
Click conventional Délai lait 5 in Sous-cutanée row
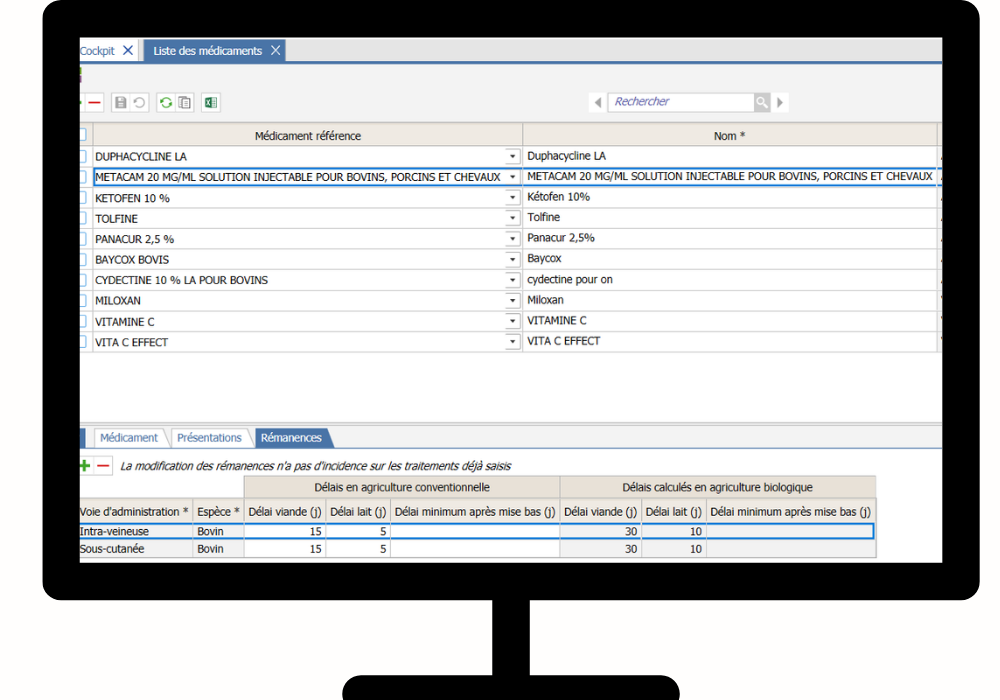point(358,549)
